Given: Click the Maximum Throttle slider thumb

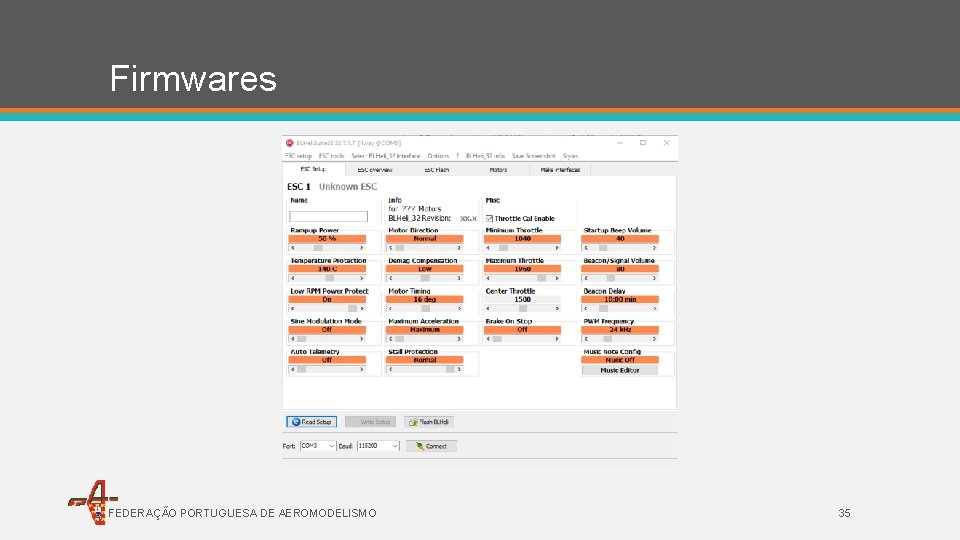Looking at the screenshot, I should (541, 278).
